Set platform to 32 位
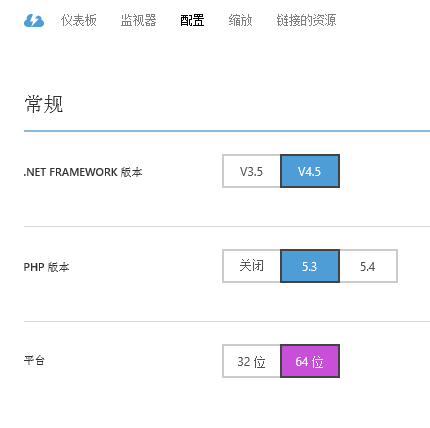The height and width of the screenshot is (428, 430). [251, 361]
